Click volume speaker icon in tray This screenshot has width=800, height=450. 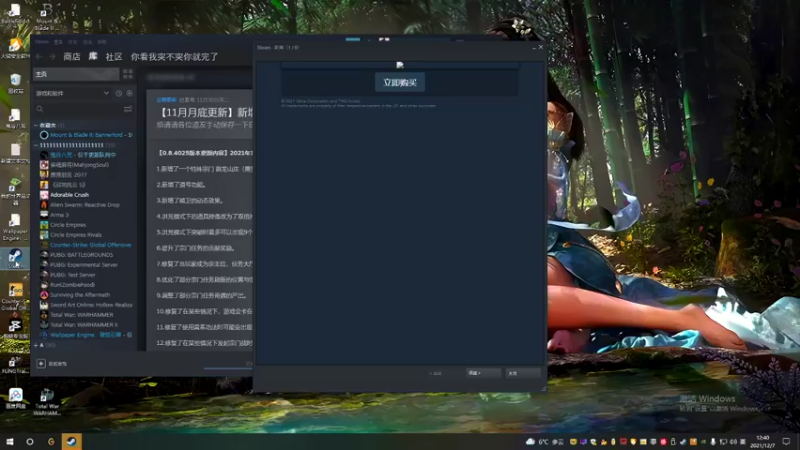point(733,442)
